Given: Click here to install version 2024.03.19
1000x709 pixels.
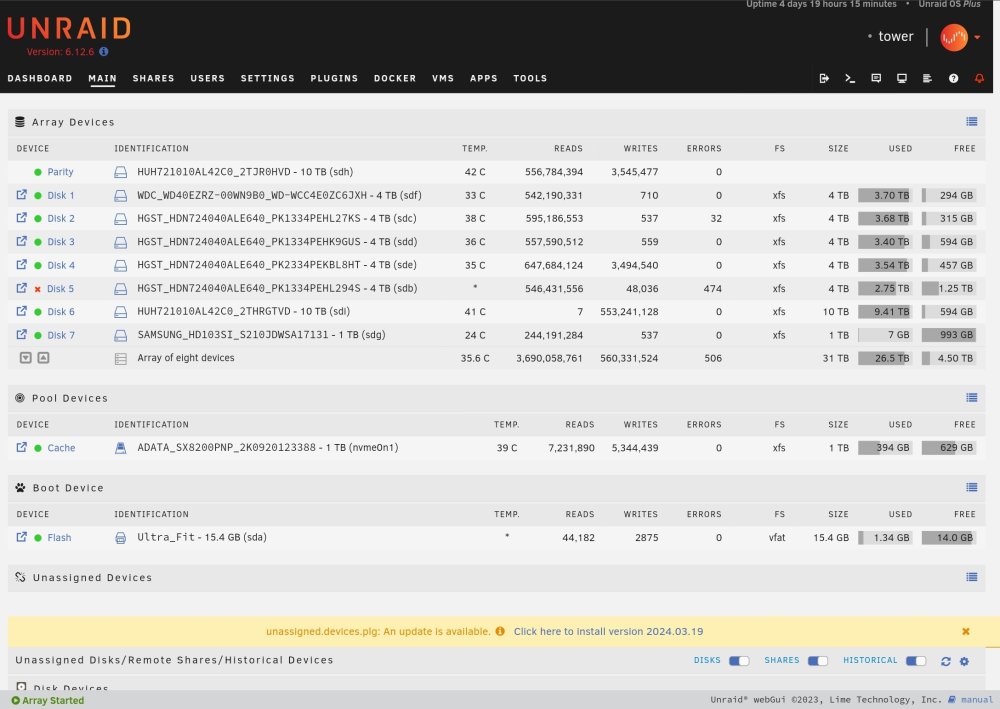Looking at the screenshot, I should [x=608, y=631].
